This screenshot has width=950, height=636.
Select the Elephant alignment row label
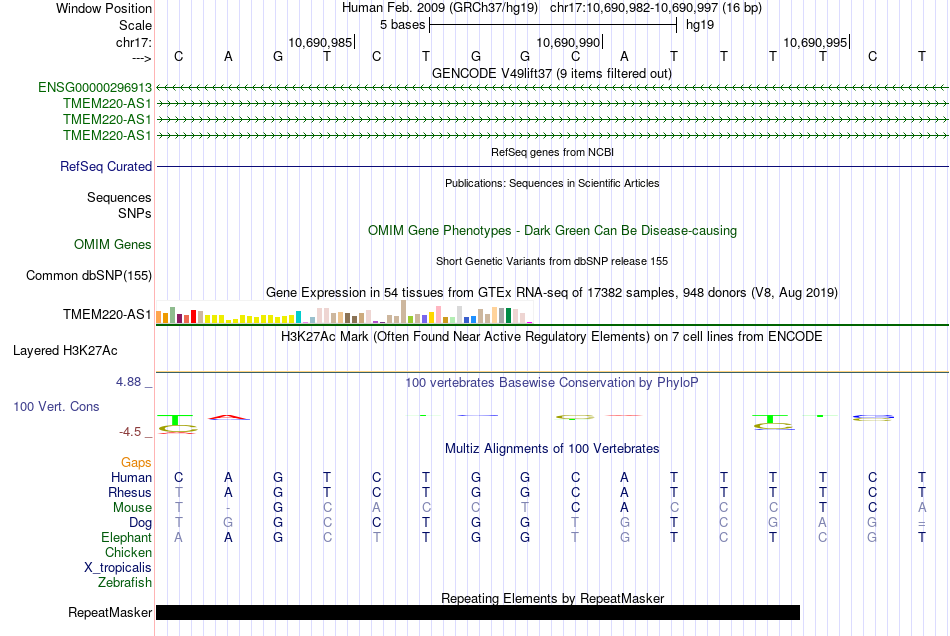pos(127,537)
